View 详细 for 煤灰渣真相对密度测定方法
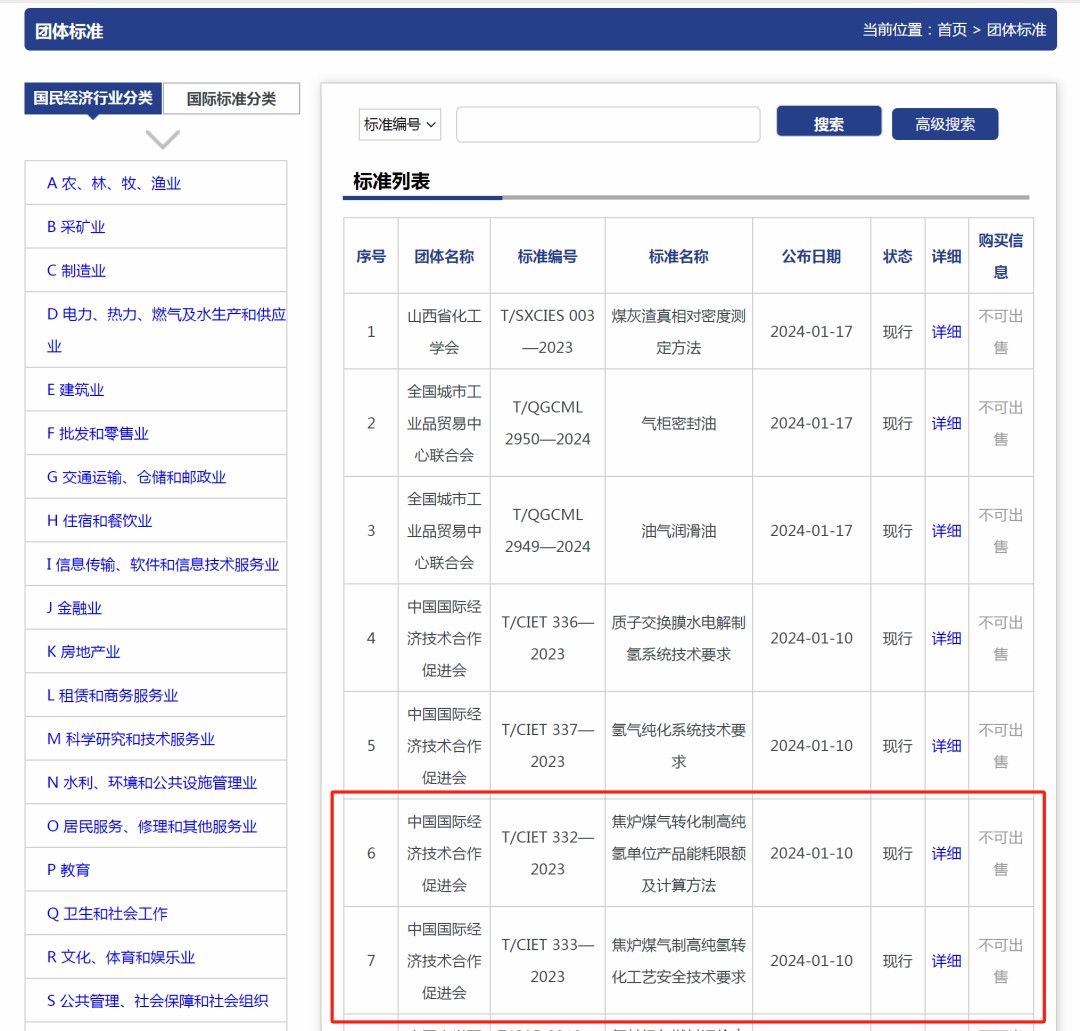The width and height of the screenshot is (1080, 1031). [946, 332]
